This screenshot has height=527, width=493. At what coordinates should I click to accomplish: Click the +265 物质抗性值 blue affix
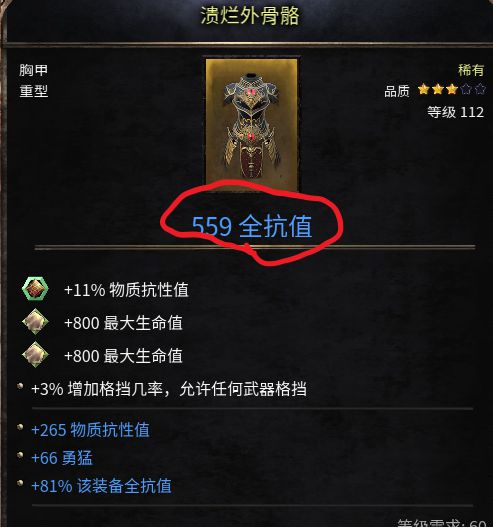[90, 430]
